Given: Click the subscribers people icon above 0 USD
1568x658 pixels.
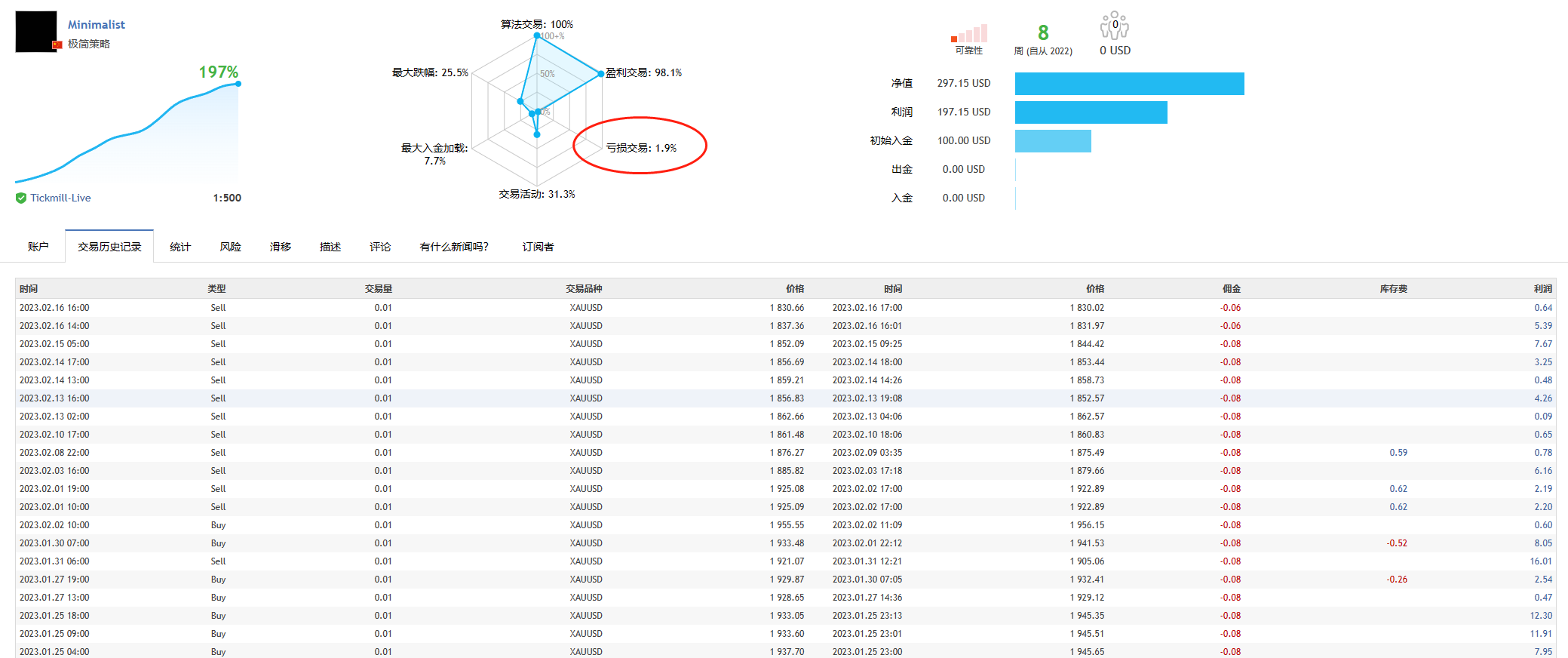Looking at the screenshot, I should (1115, 26).
